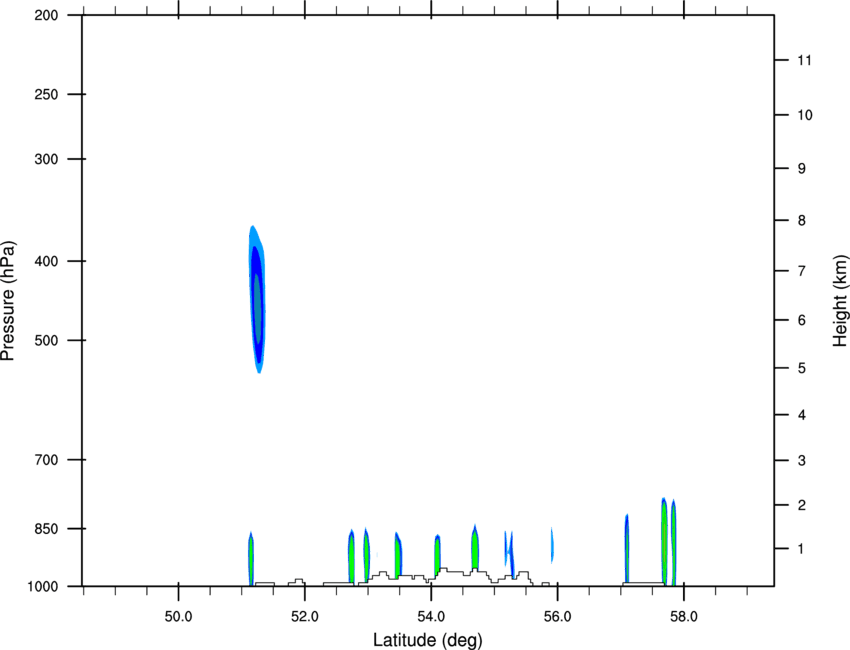Image resolution: width=850 pixels, height=650 pixels.
Task: Click the 'Height (km)' axis label
Action: tap(840, 301)
